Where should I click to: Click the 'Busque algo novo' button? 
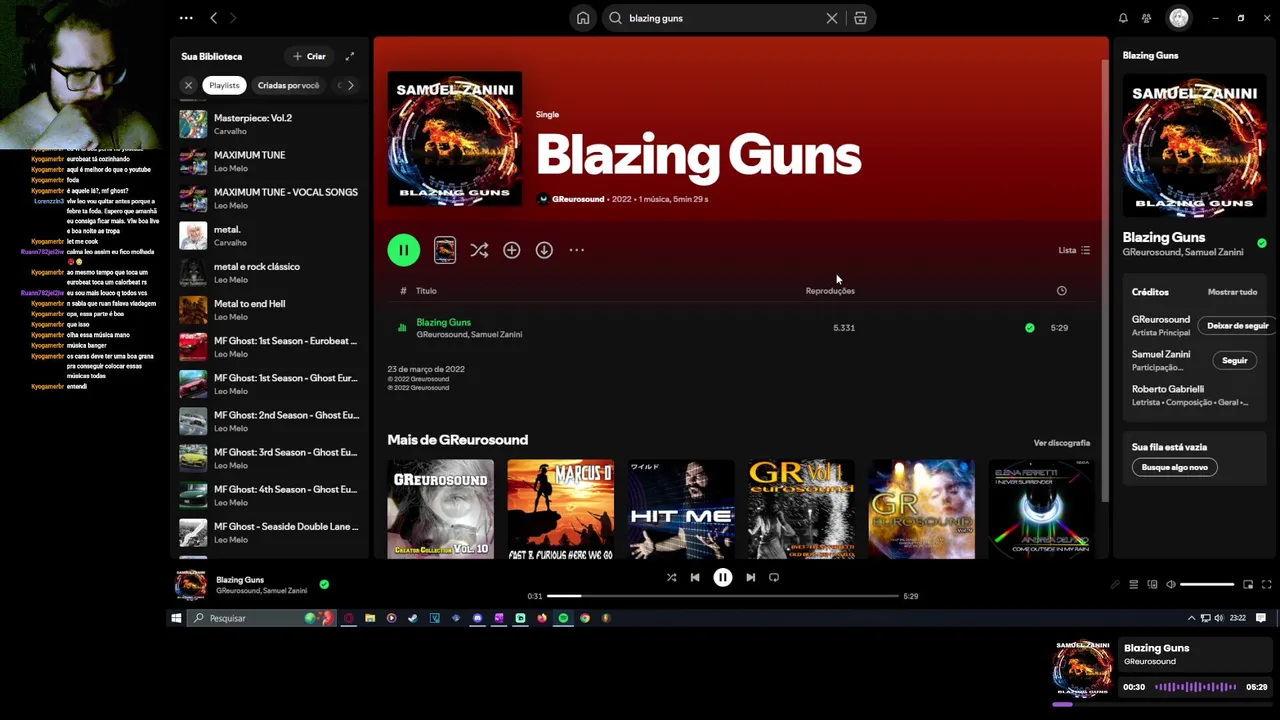click(x=1175, y=467)
